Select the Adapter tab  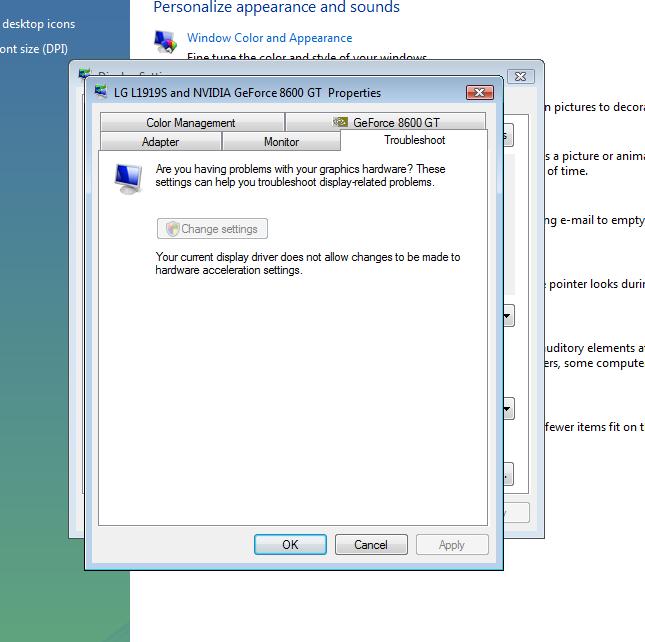click(x=161, y=141)
